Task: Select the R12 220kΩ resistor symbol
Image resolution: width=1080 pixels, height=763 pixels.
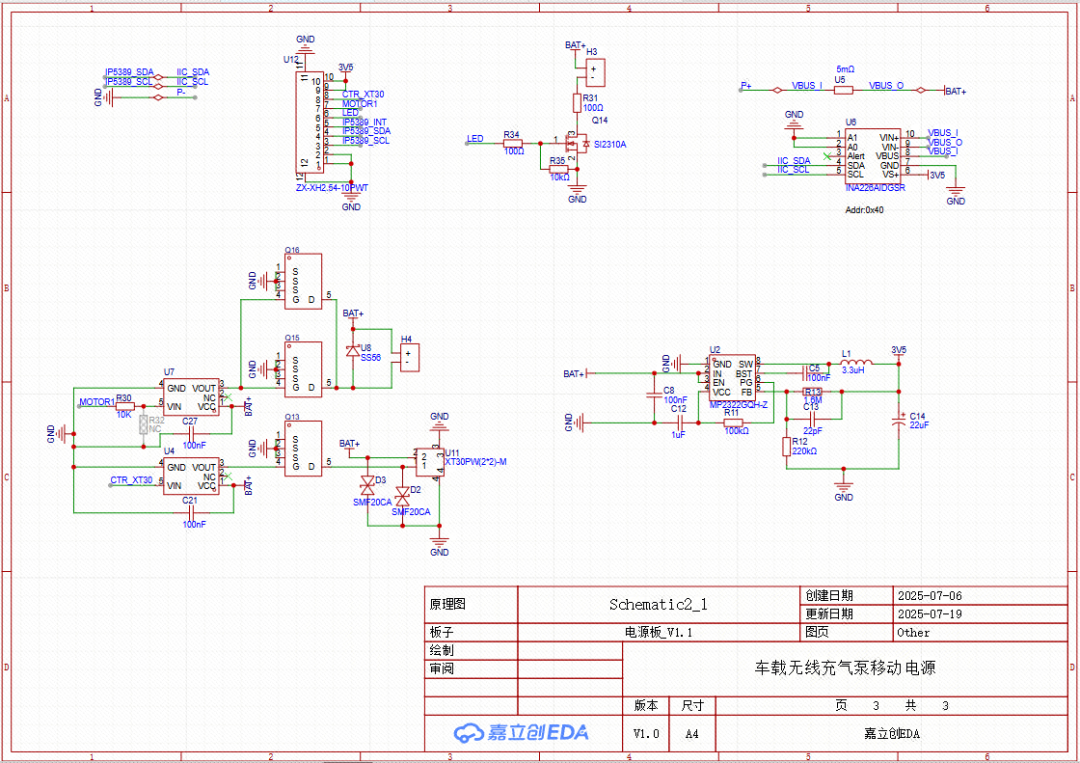Action: [787, 447]
